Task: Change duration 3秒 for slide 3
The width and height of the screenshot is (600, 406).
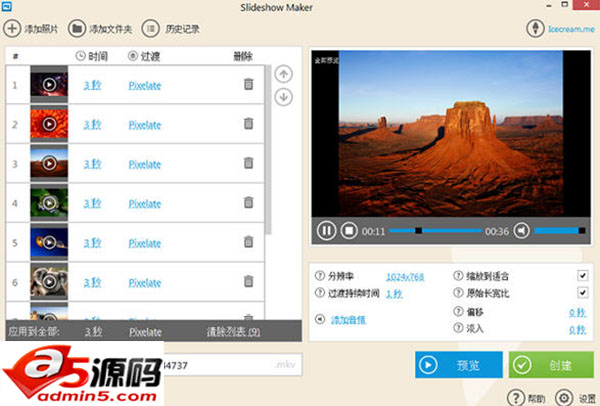Action: (93, 164)
